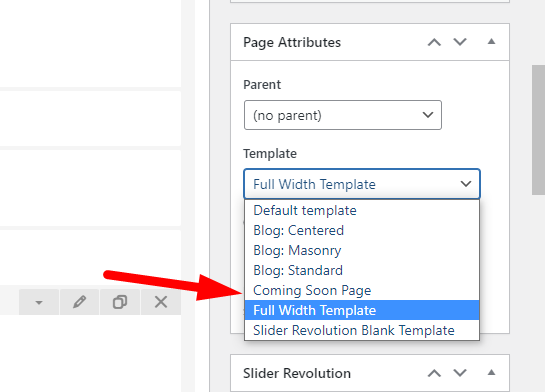Click the duplicate copy icon
The height and width of the screenshot is (392, 545).
click(x=120, y=302)
